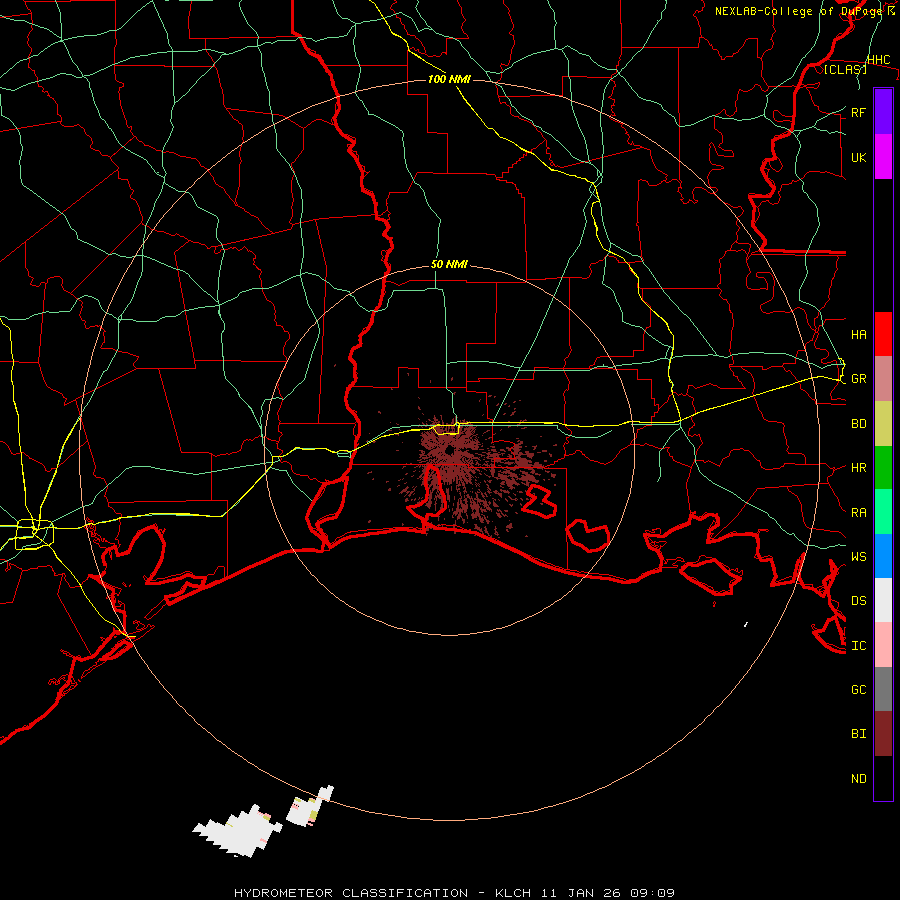900x900 pixels.
Task: Click the UK magenta legend swatch
Action: 883,157
